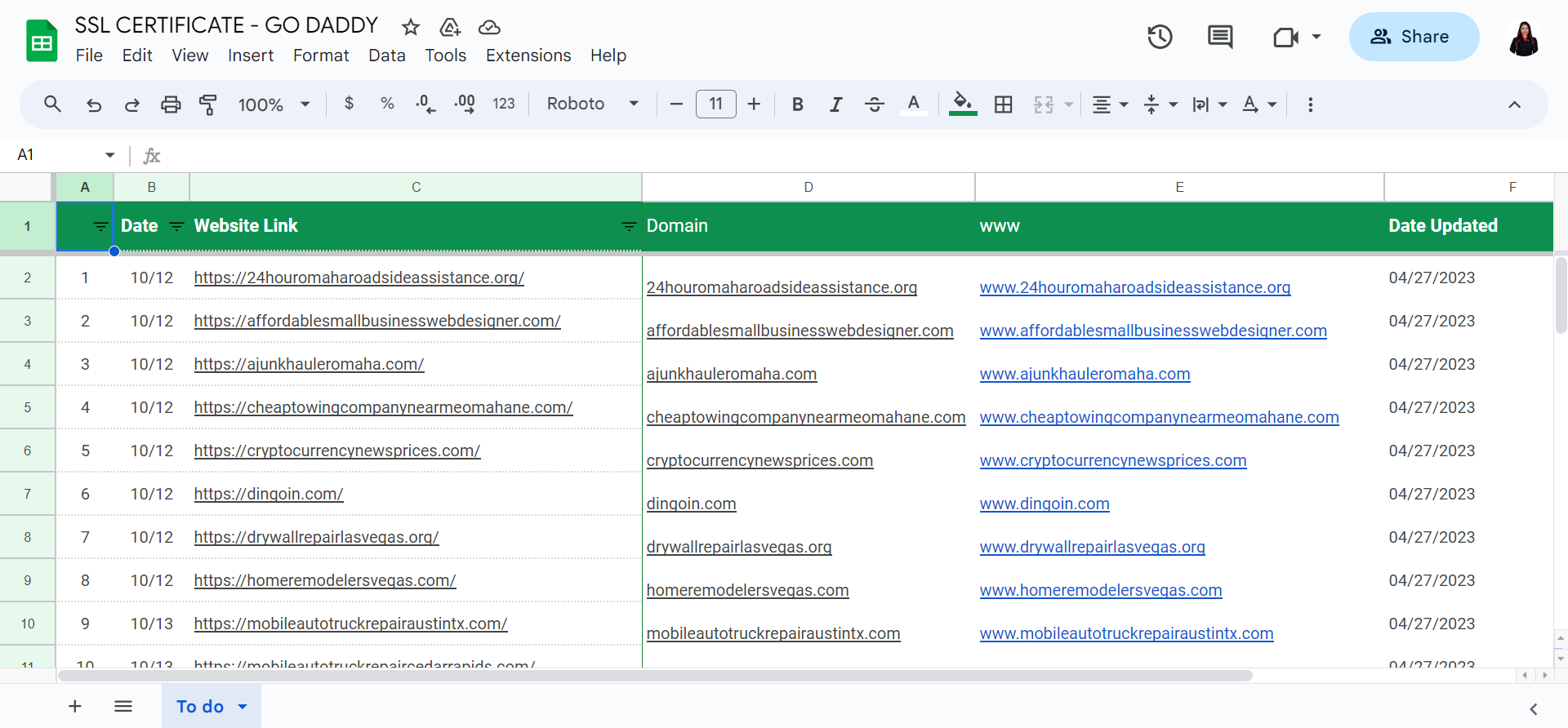This screenshot has width=1568, height=728.
Task: Open the borders menu
Action: coord(1004,104)
